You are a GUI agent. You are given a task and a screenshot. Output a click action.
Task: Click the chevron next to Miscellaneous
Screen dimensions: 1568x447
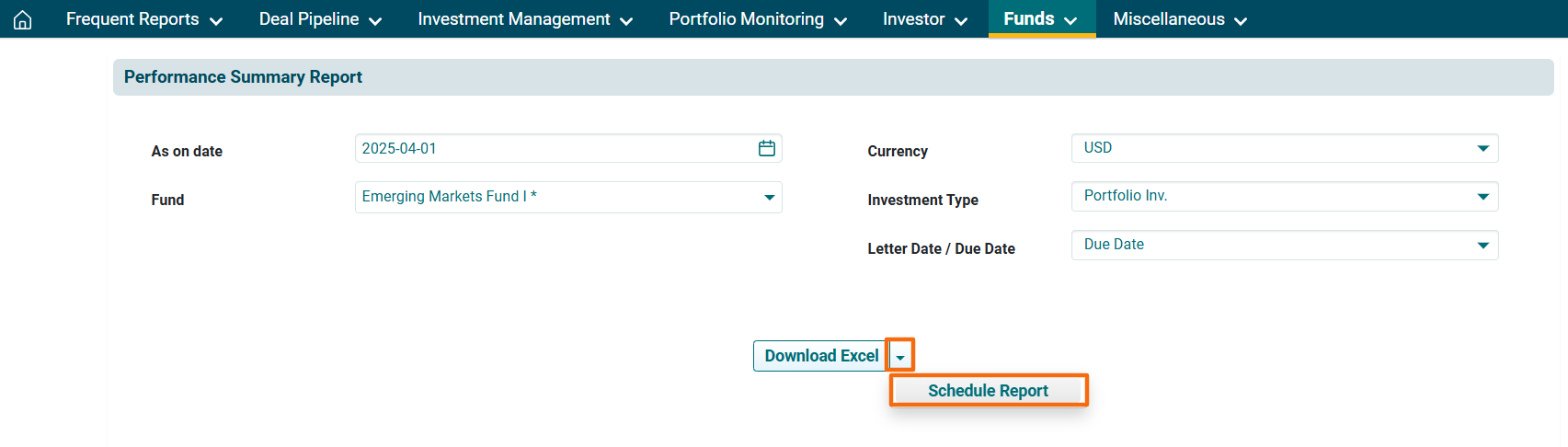pos(1241,20)
